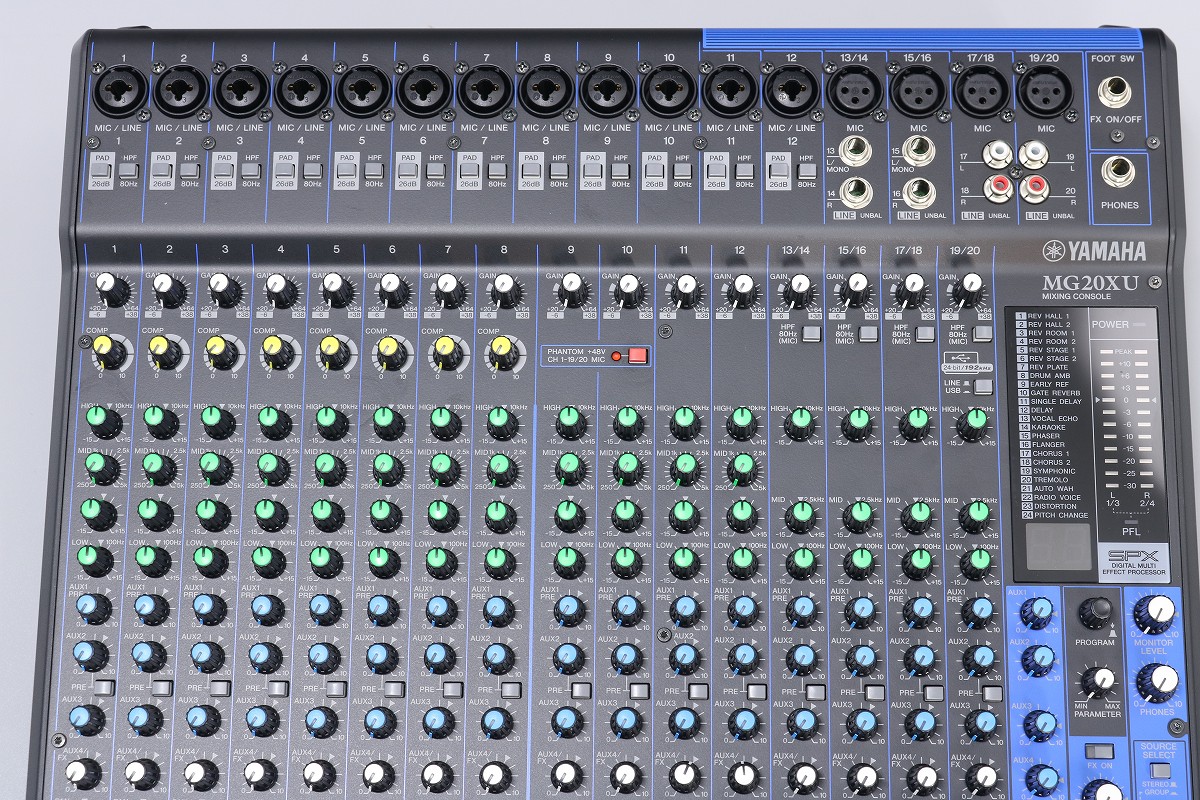Click the 24bit/192kHz USB label
Viewport: 1200px width, 800px height.
coord(967,367)
